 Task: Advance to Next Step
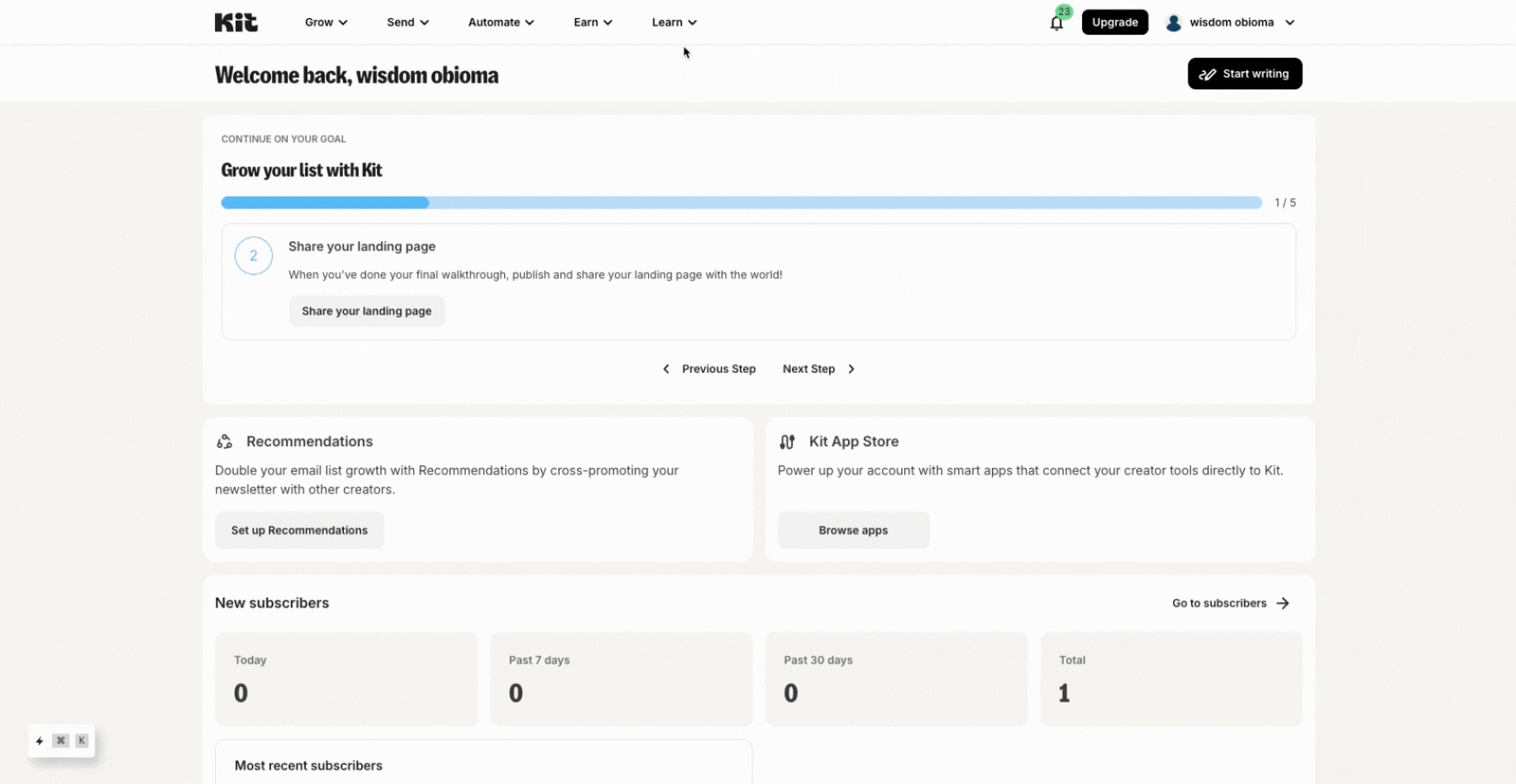pos(817,368)
